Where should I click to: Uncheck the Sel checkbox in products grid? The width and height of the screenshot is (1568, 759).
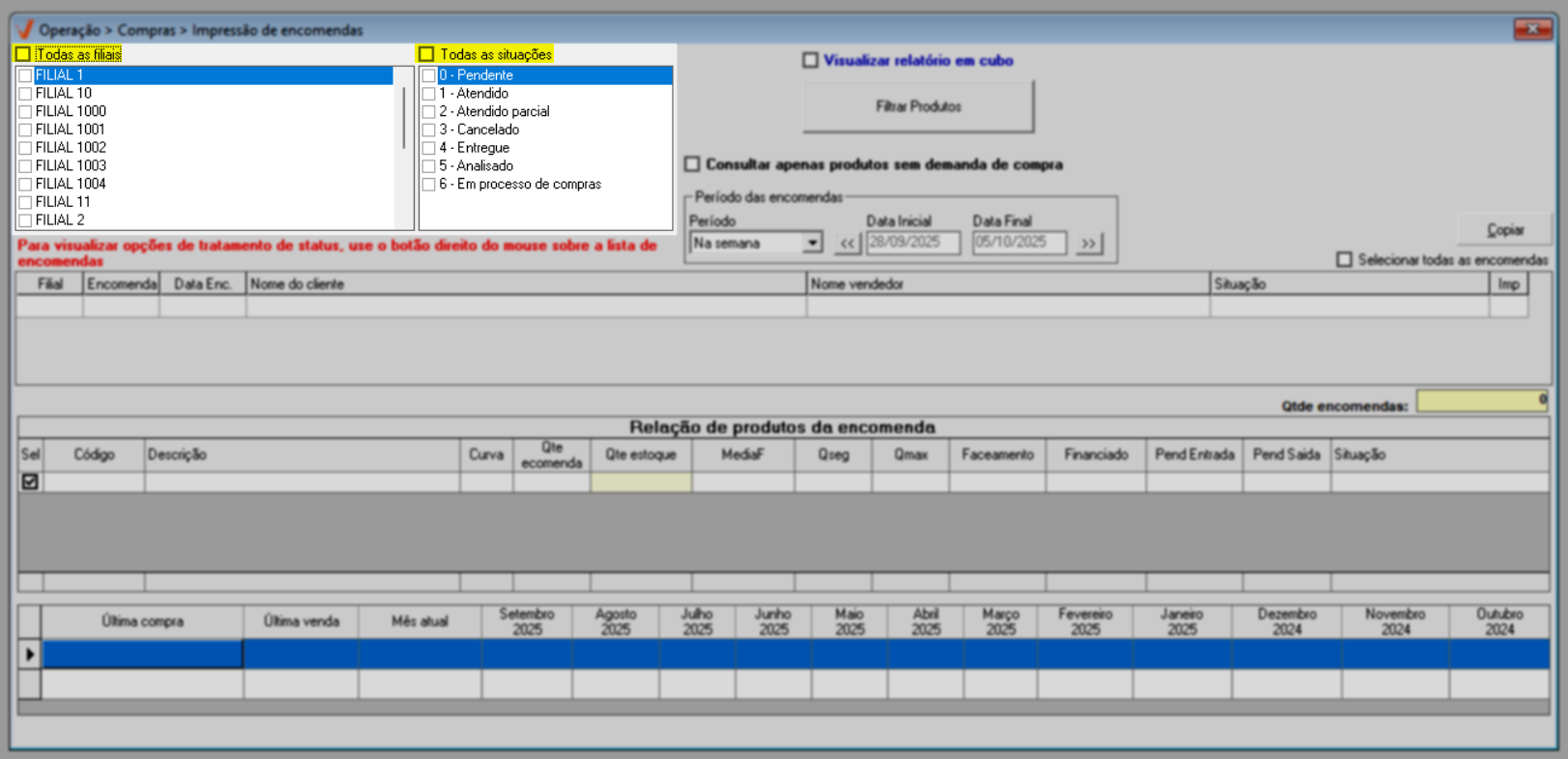(x=30, y=482)
